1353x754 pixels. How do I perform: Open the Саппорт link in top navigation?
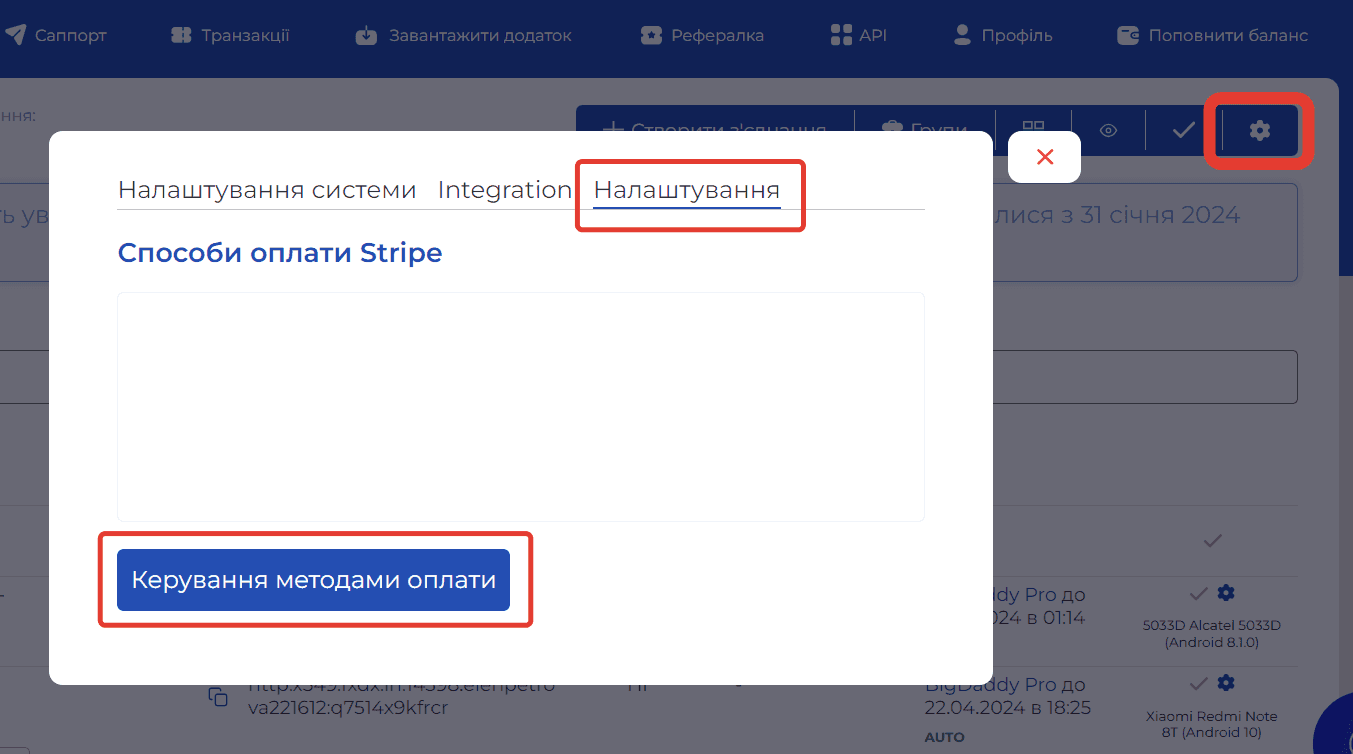tap(55, 36)
